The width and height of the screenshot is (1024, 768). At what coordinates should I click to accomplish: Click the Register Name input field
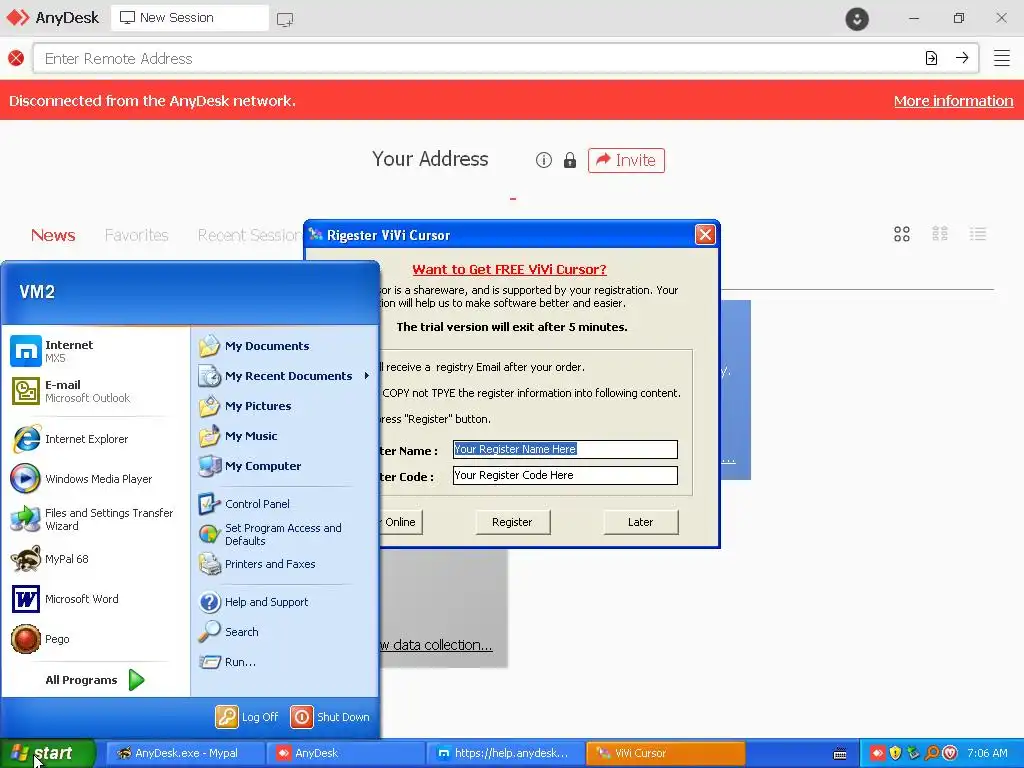tap(565, 449)
